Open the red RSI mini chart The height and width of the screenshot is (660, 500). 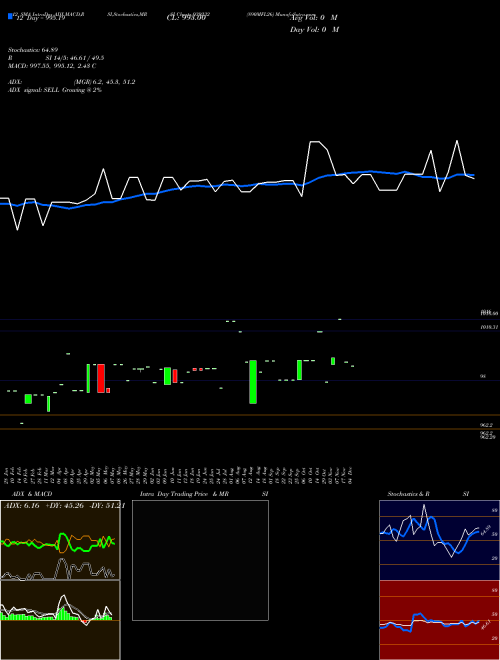point(439,620)
